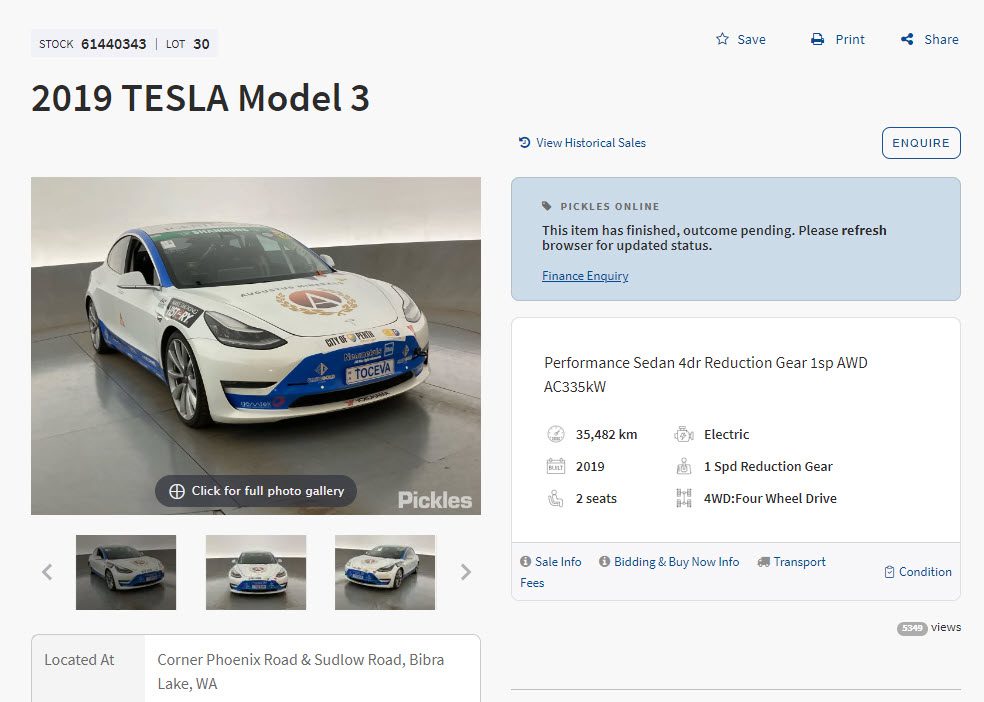The height and width of the screenshot is (702, 984).
Task: Click the View Historical Sales clock icon
Action: click(524, 143)
